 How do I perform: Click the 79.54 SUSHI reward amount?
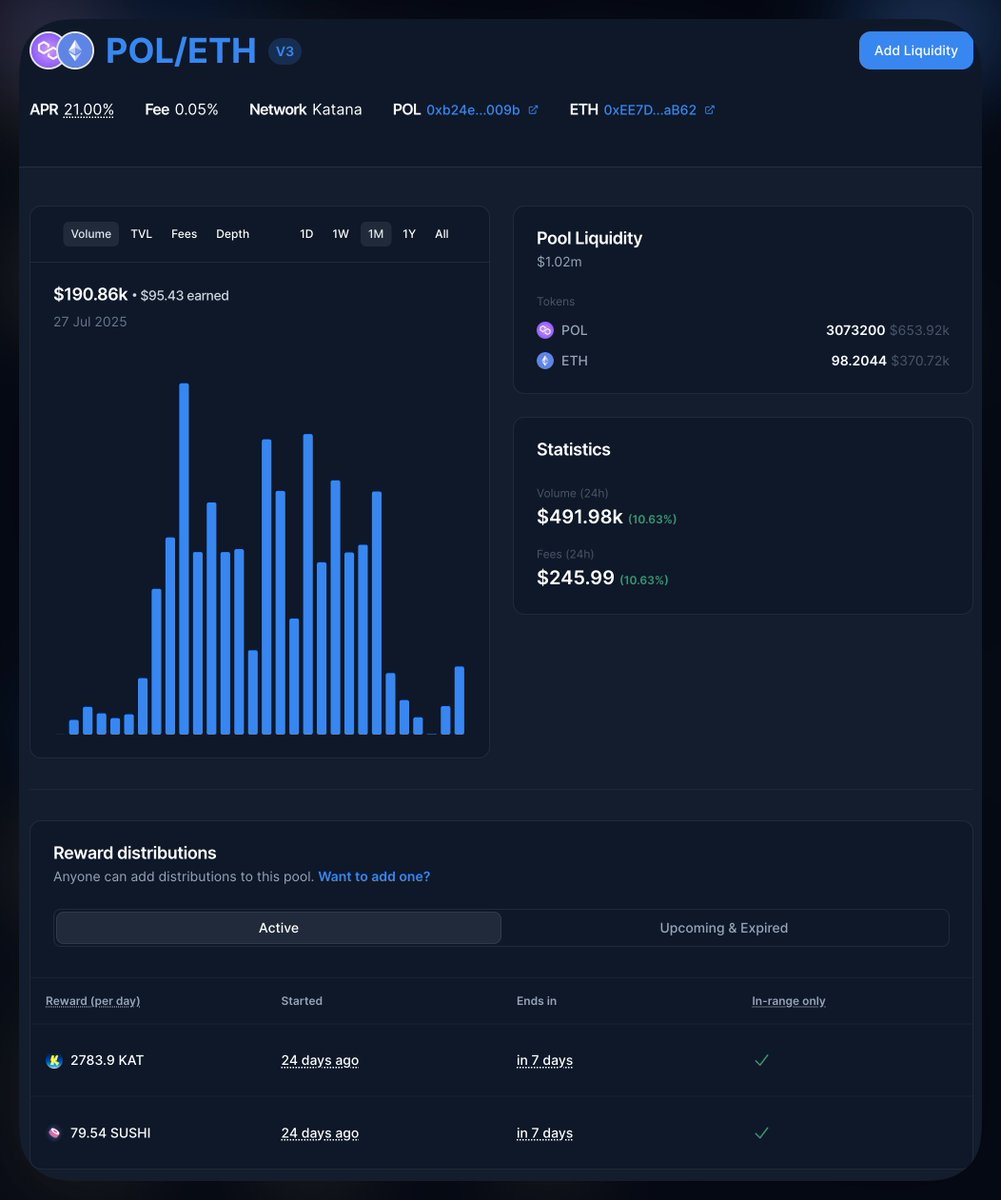111,1133
